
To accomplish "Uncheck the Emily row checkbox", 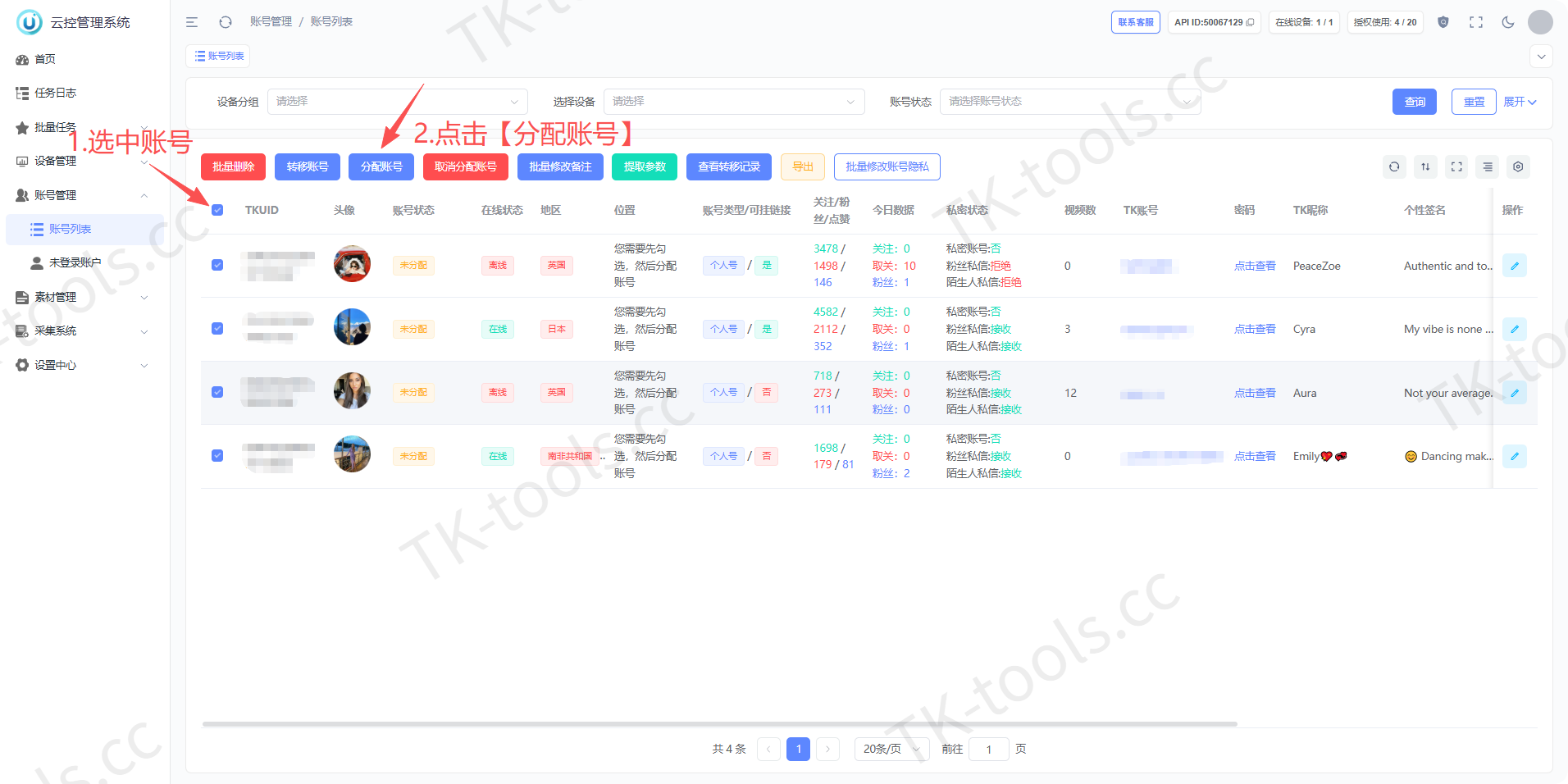I will tap(217, 455).
